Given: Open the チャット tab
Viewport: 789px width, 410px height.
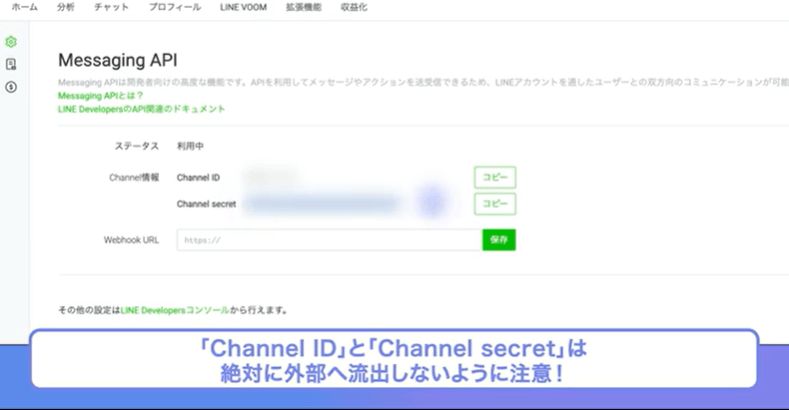Looking at the screenshot, I should [111, 7].
